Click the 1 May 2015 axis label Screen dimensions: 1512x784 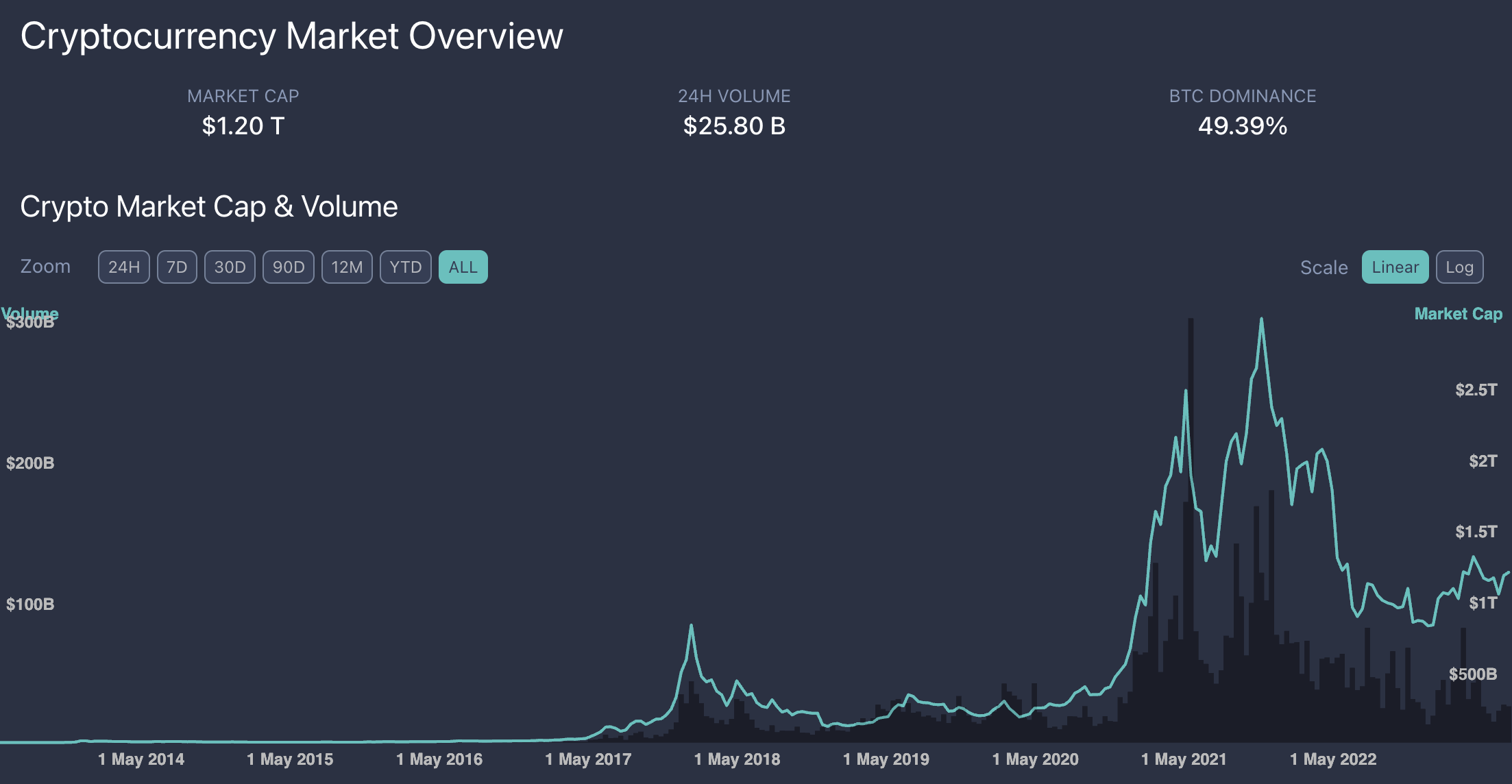click(290, 759)
